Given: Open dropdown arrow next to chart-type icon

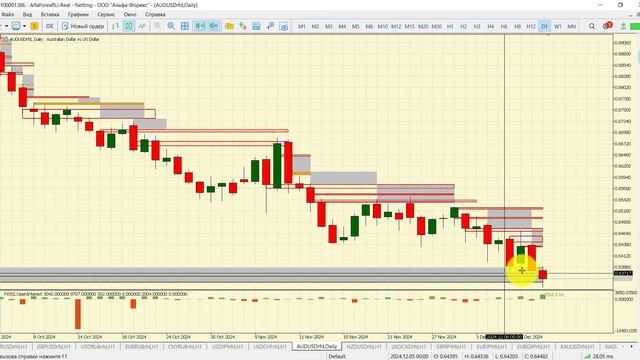Looking at the screenshot, I should coord(24,26).
